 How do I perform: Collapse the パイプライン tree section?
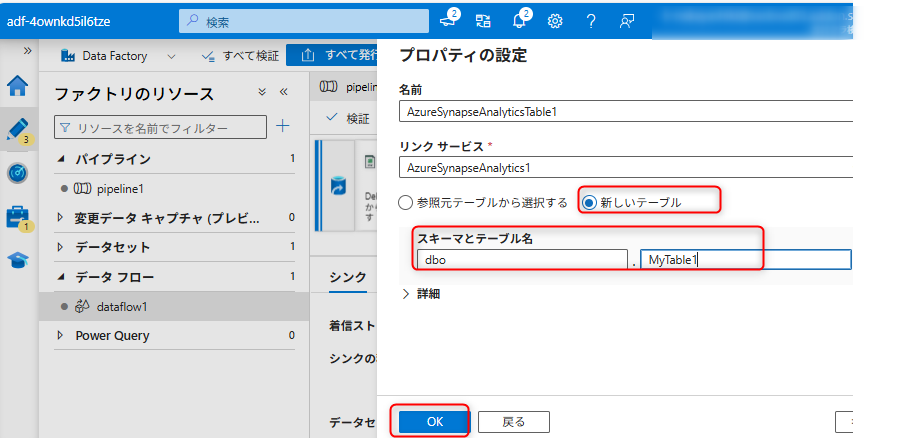pyautogui.click(x=61, y=159)
